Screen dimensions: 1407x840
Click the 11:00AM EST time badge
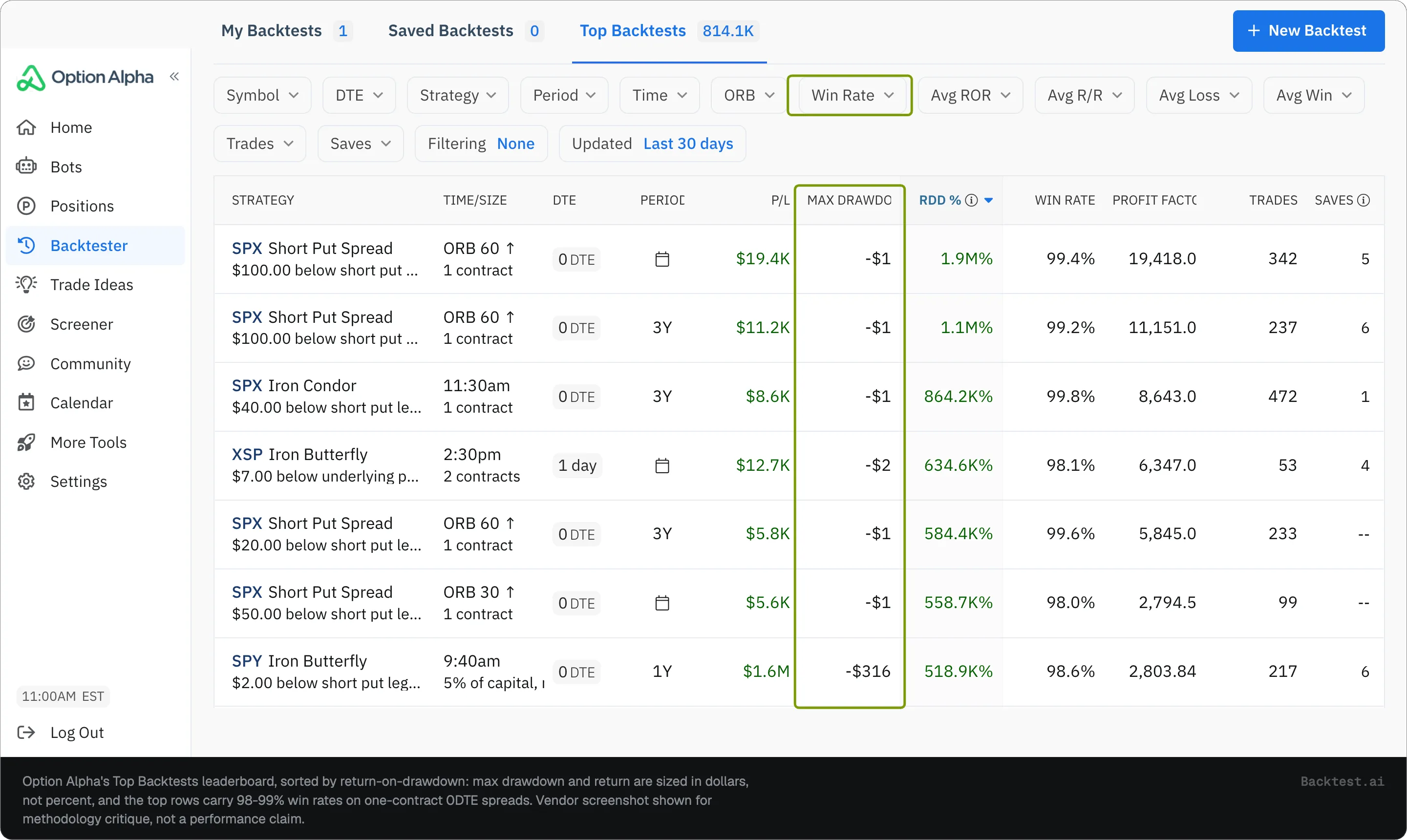pos(63,696)
